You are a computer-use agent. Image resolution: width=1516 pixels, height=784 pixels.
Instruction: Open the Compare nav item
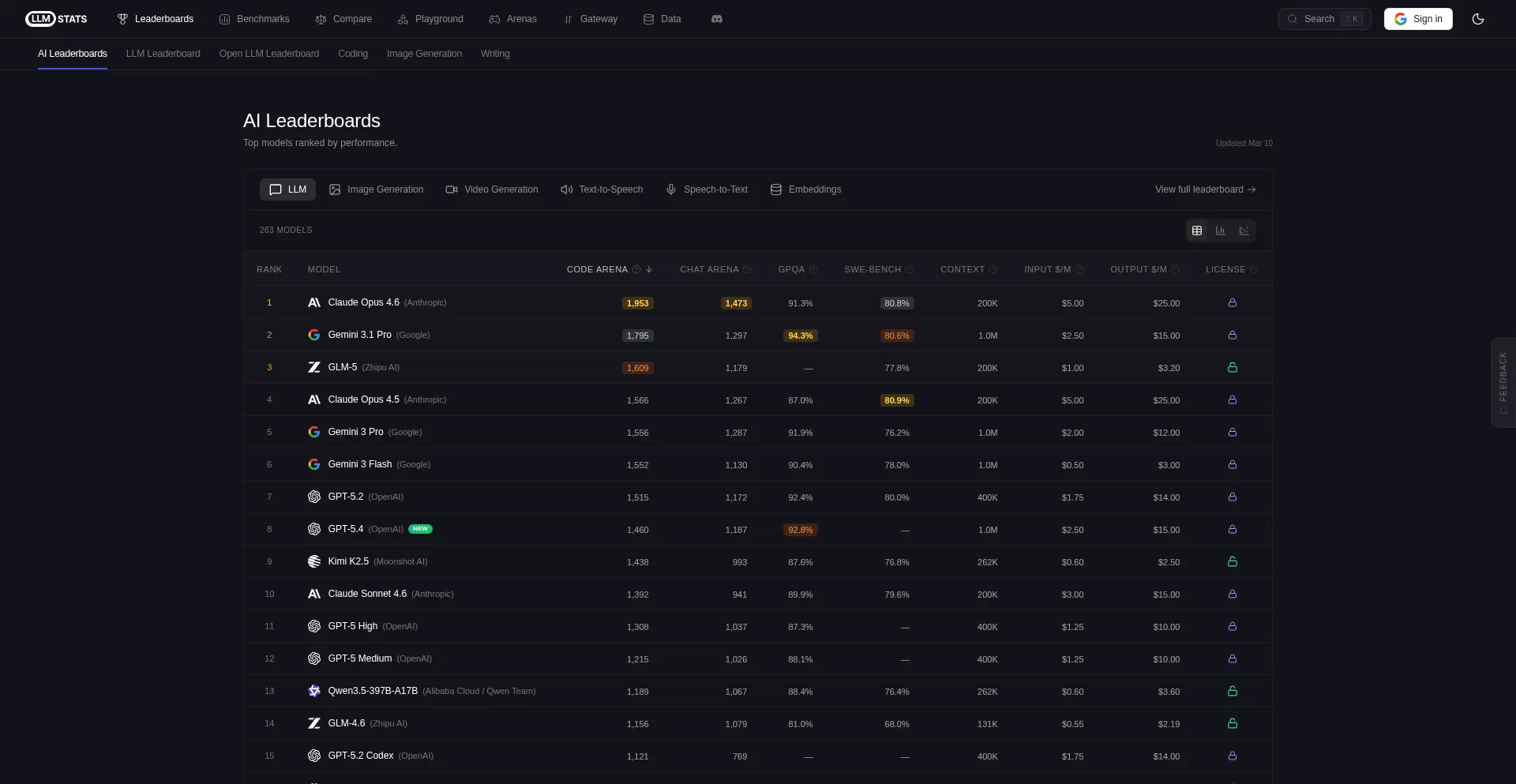(343, 19)
